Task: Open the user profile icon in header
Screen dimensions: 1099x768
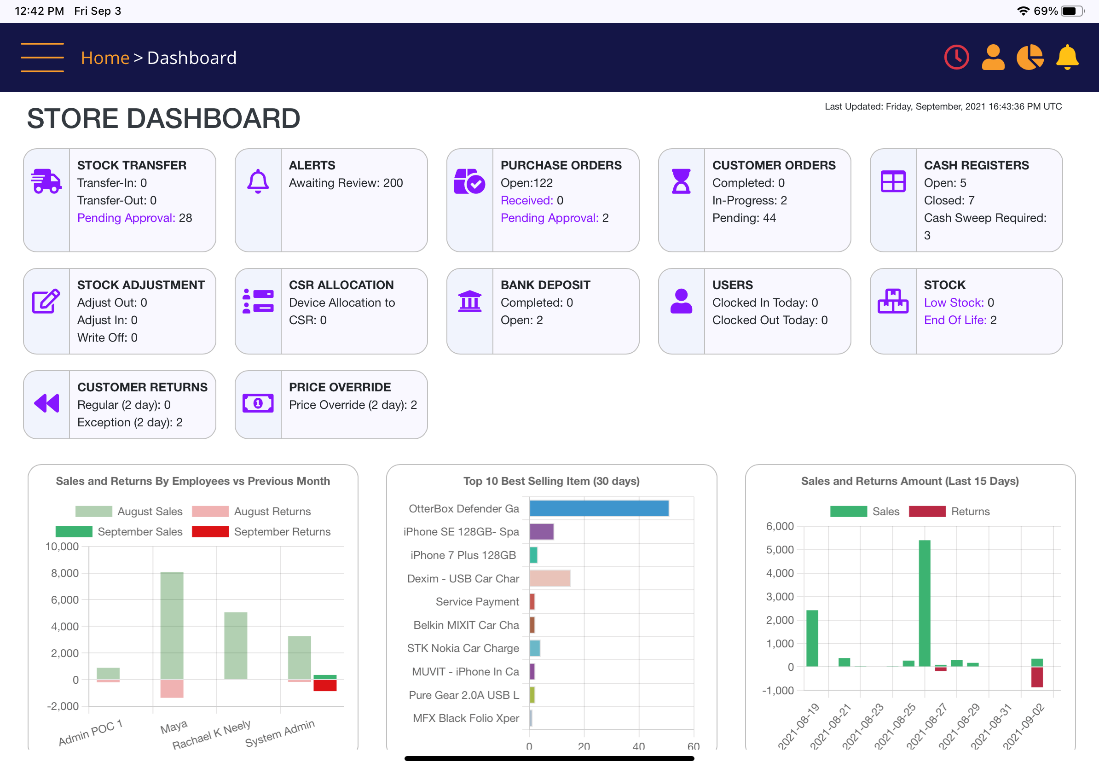Action: pos(992,57)
